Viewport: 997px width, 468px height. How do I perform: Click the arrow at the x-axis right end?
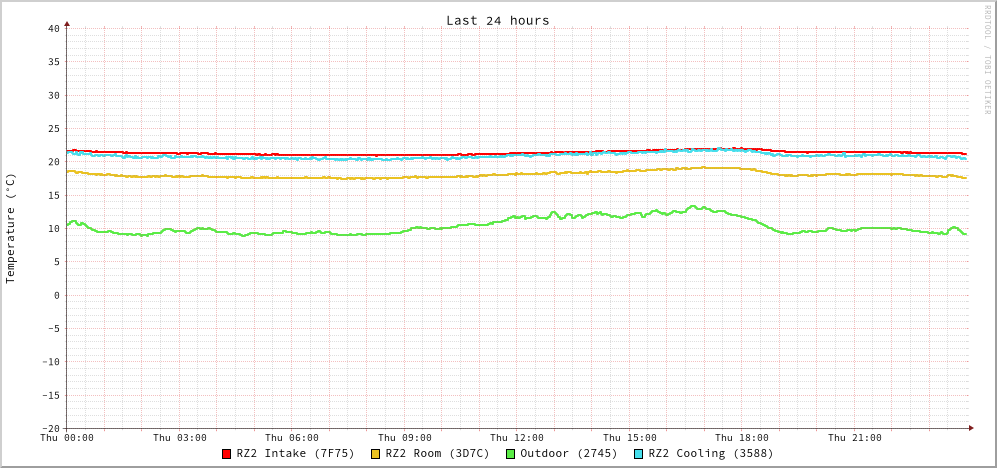tap(970, 428)
